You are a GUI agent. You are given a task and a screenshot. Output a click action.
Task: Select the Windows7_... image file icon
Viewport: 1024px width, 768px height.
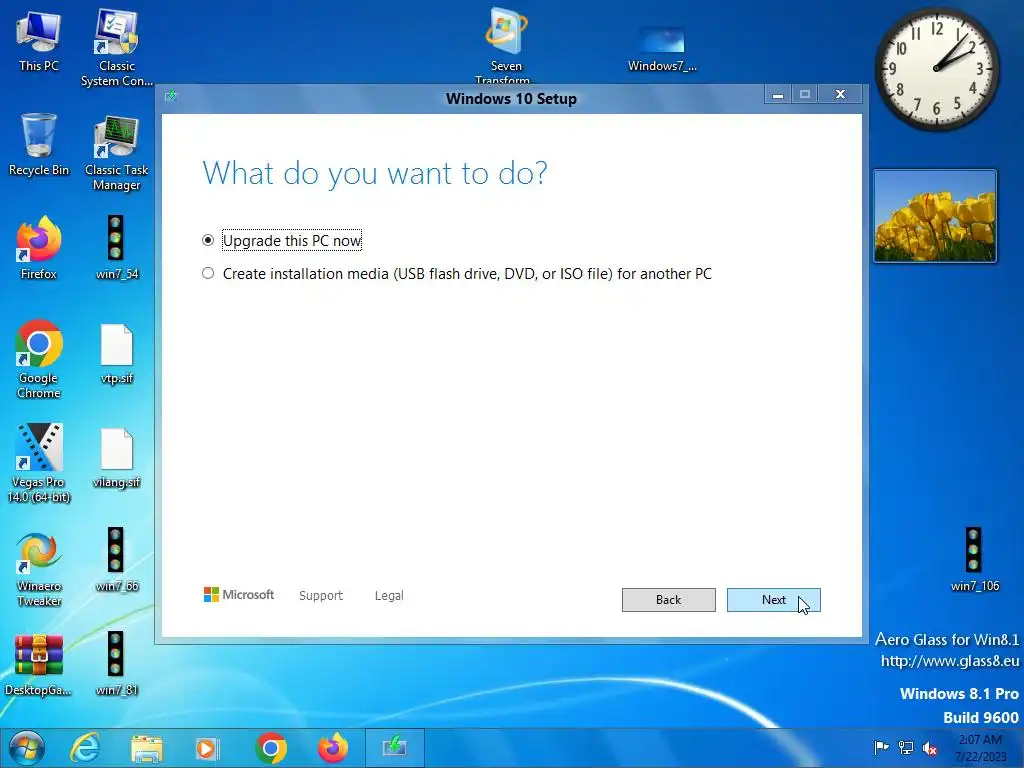662,50
